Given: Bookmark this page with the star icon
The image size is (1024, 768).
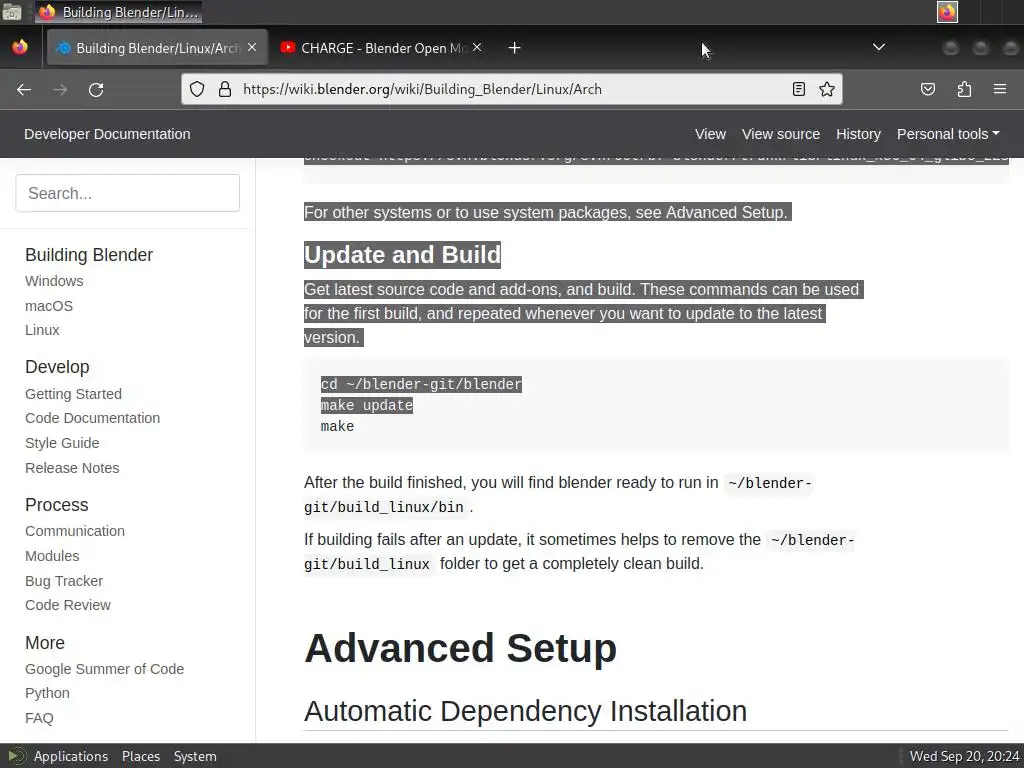Looking at the screenshot, I should coord(827,89).
